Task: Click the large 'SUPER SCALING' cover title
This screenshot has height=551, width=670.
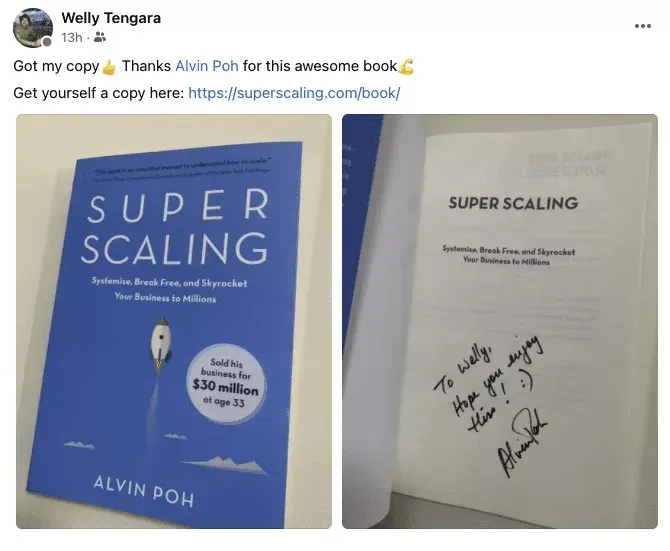Action: coord(176,227)
